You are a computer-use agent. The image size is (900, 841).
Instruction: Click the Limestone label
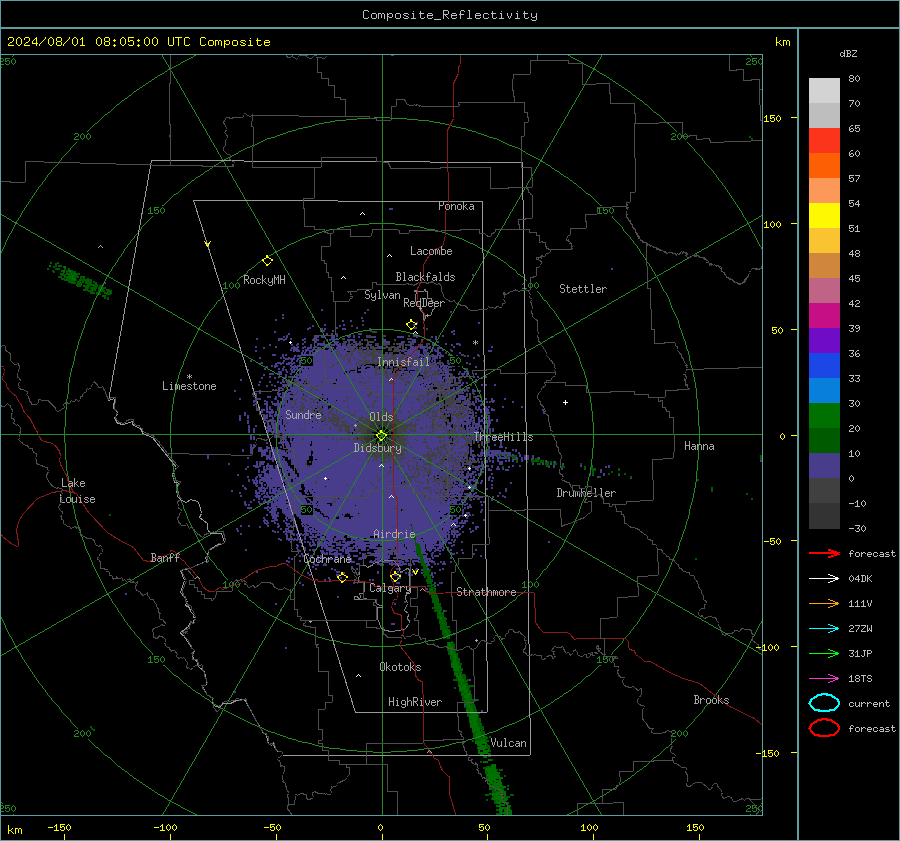coord(189,386)
